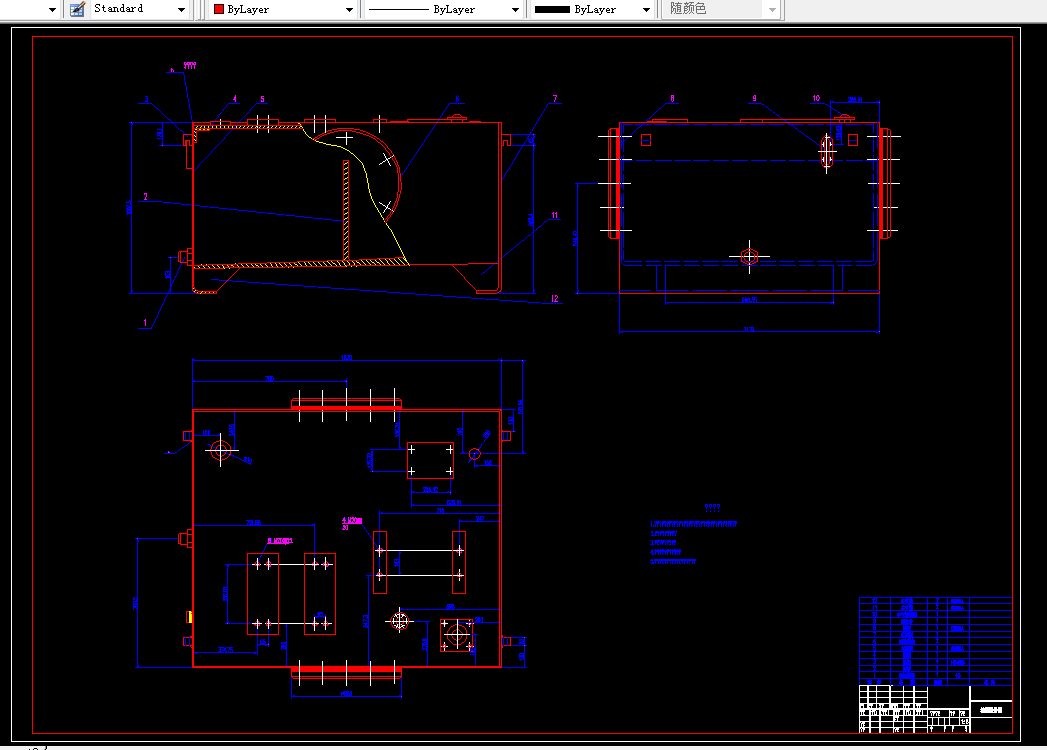Open the 随颜色 plot style dropdown

click(720, 9)
